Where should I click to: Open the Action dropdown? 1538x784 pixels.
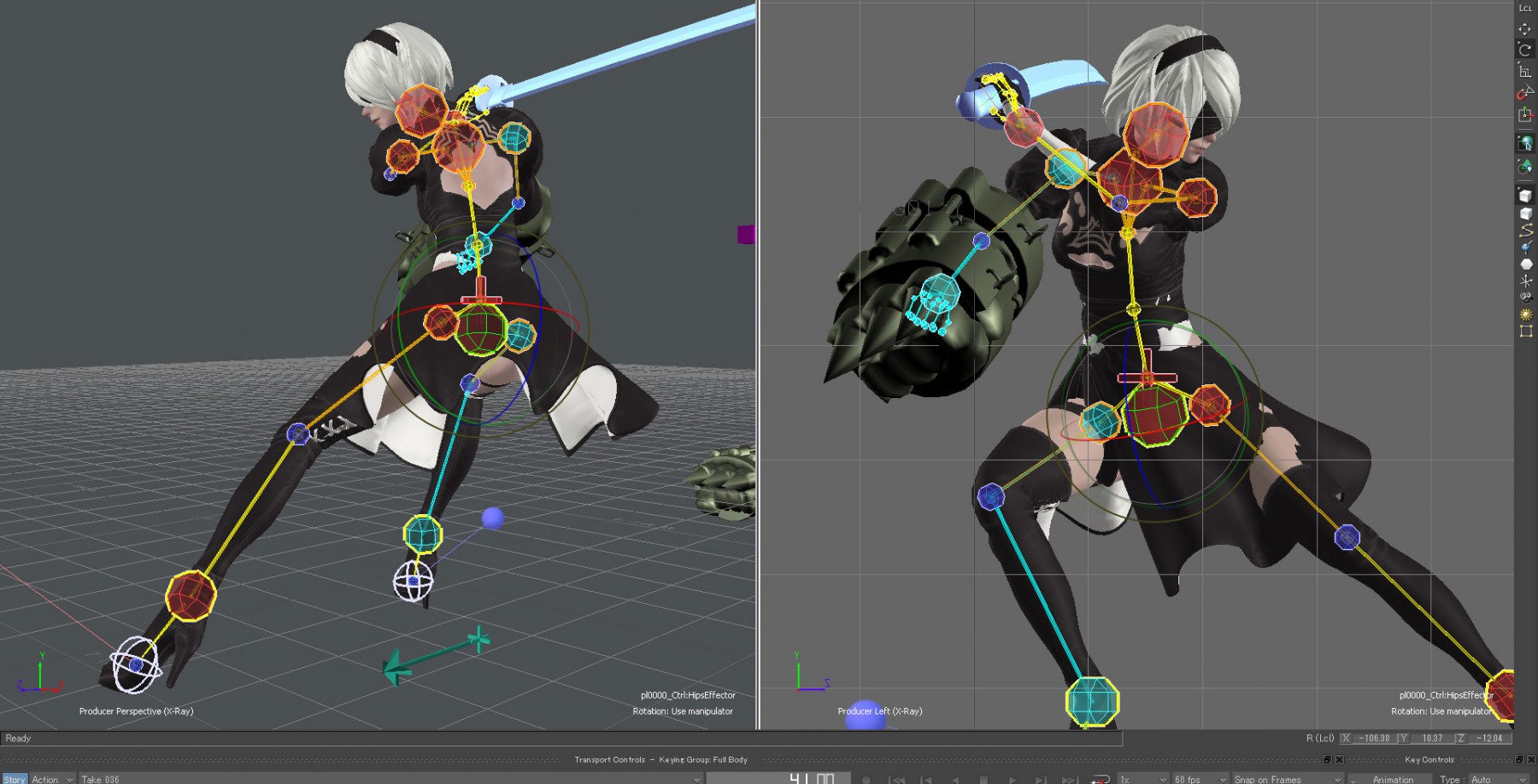point(53,779)
